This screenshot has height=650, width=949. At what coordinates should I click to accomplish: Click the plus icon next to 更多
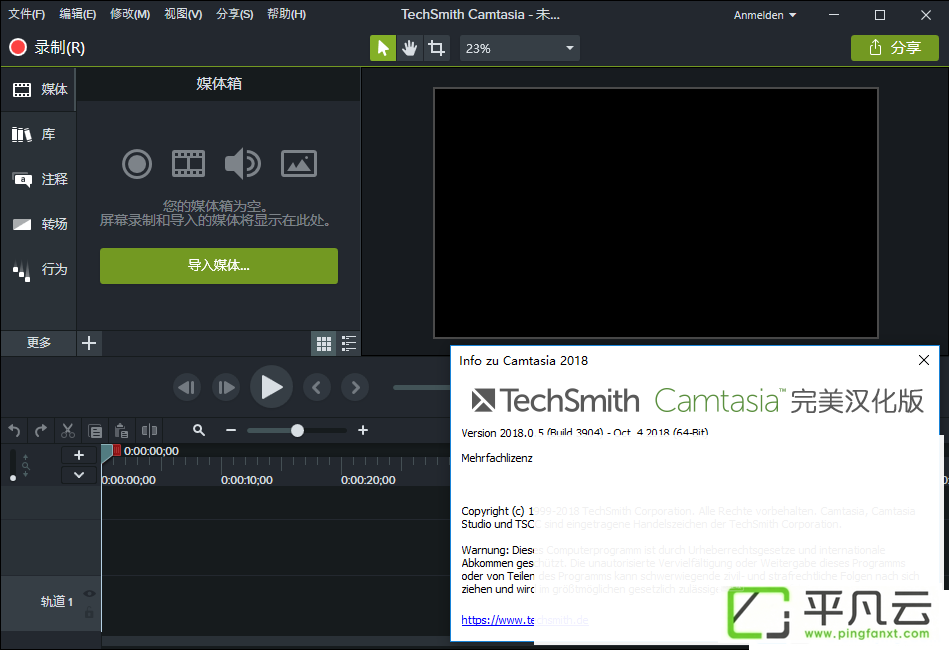[x=89, y=343]
